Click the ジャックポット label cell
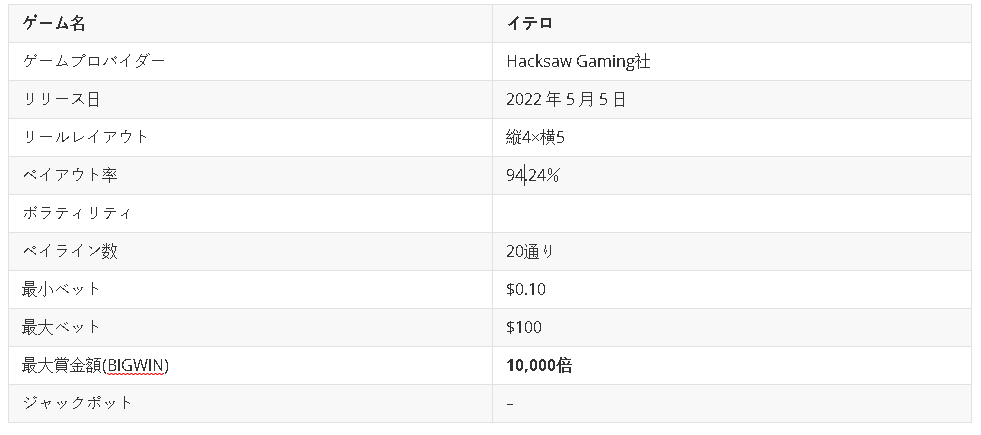Screen dimensions: 981x435 (77, 403)
